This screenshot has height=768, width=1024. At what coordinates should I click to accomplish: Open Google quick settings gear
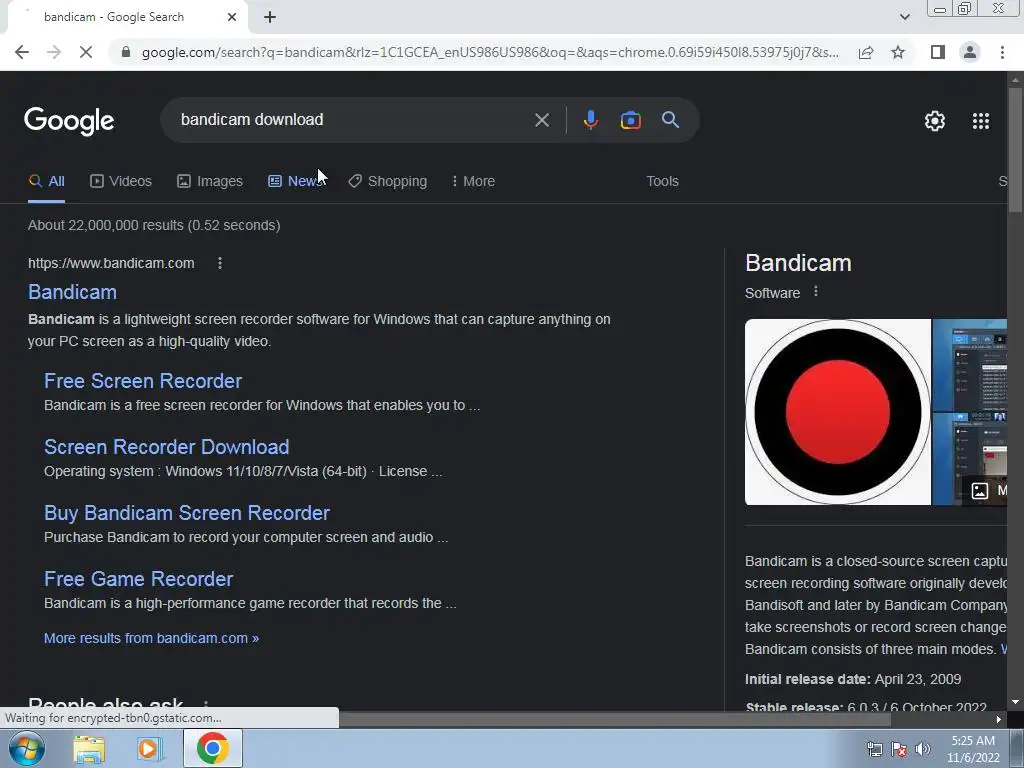pos(935,121)
